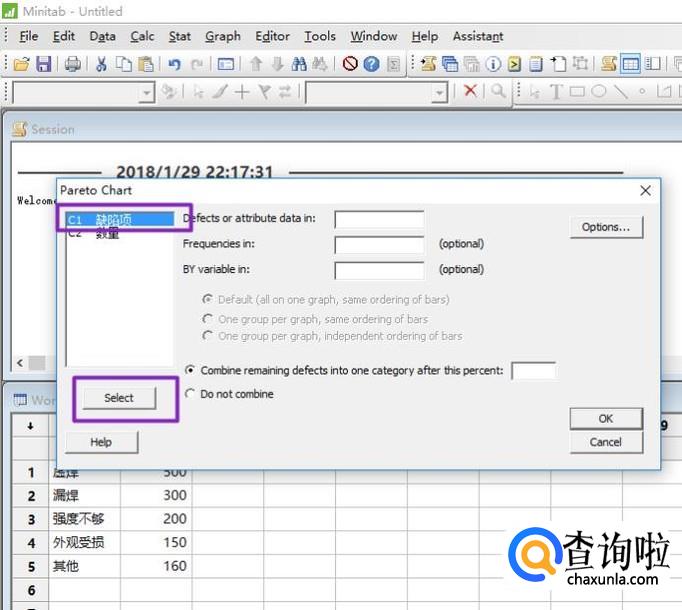Select column C1 in the variable list
Screen dimensions: 682x610
[x=120, y=219]
